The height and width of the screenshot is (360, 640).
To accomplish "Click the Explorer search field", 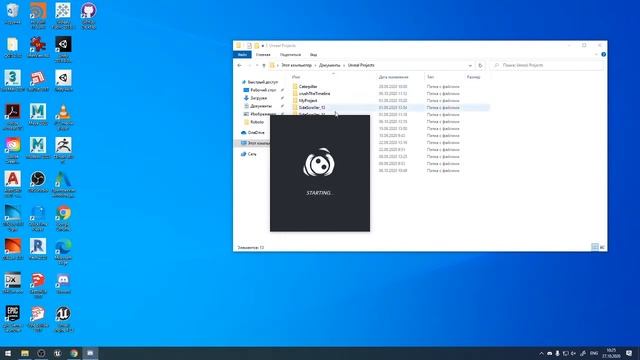I will pos(547,65).
